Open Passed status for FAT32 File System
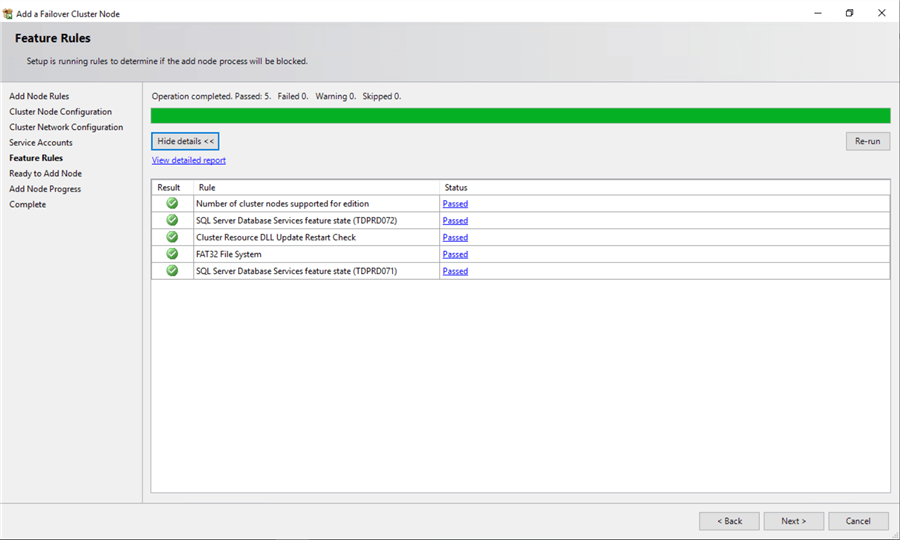Image resolution: width=900 pixels, height=540 pixels. click(455, 254)
